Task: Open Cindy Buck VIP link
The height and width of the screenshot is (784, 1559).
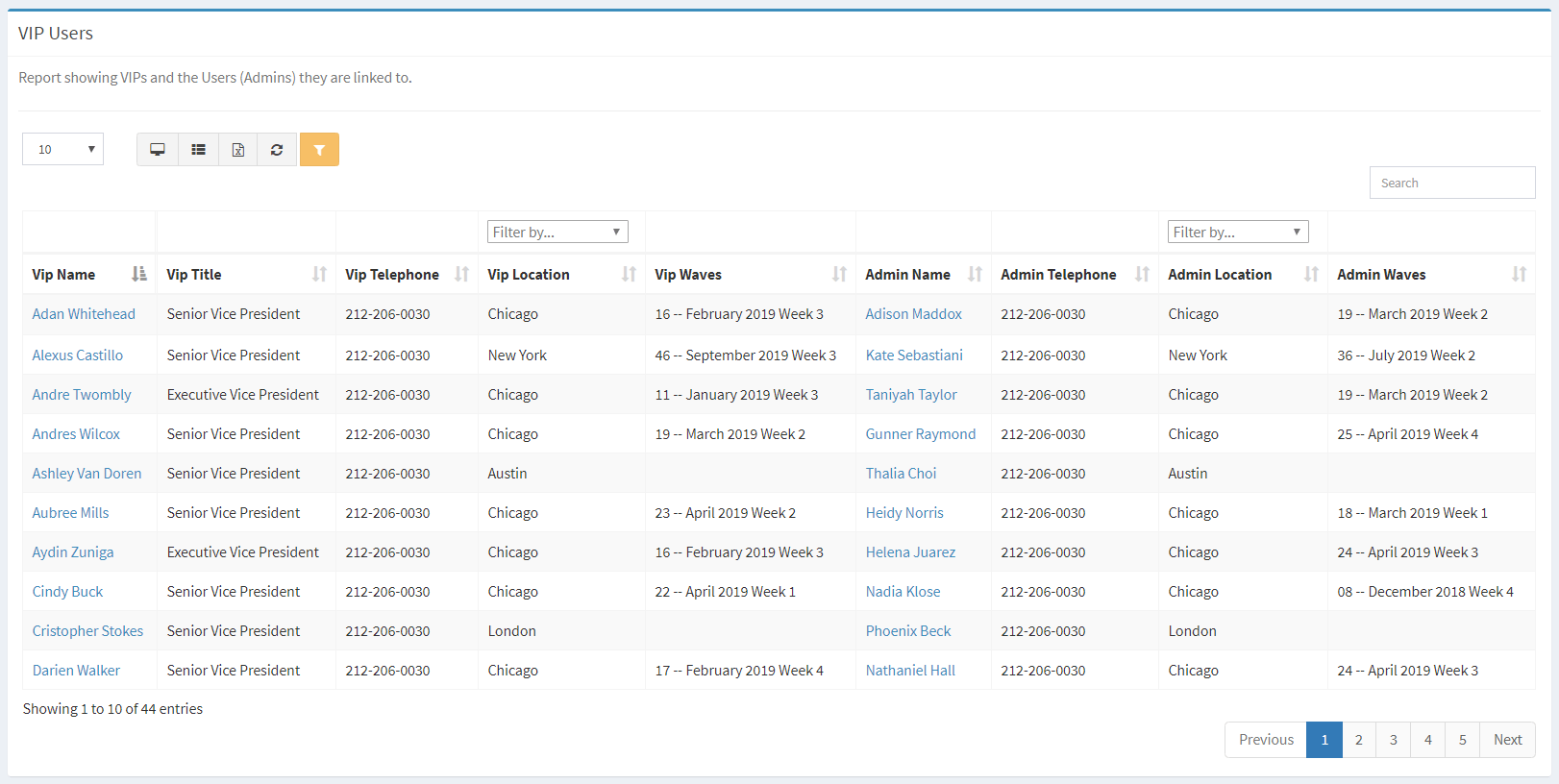Action: point(67,592)
